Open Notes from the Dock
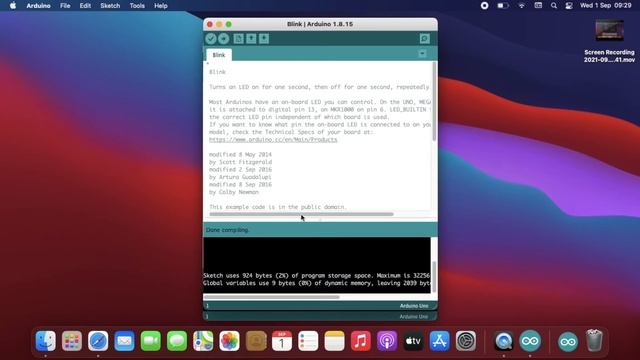 pyautogui.click(x=335, y=340)
